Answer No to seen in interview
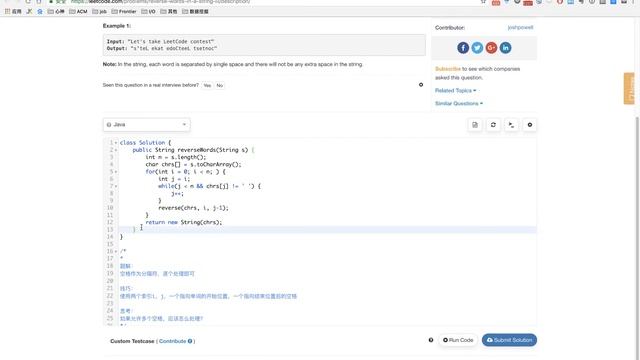640x360 pixels. 220,85
